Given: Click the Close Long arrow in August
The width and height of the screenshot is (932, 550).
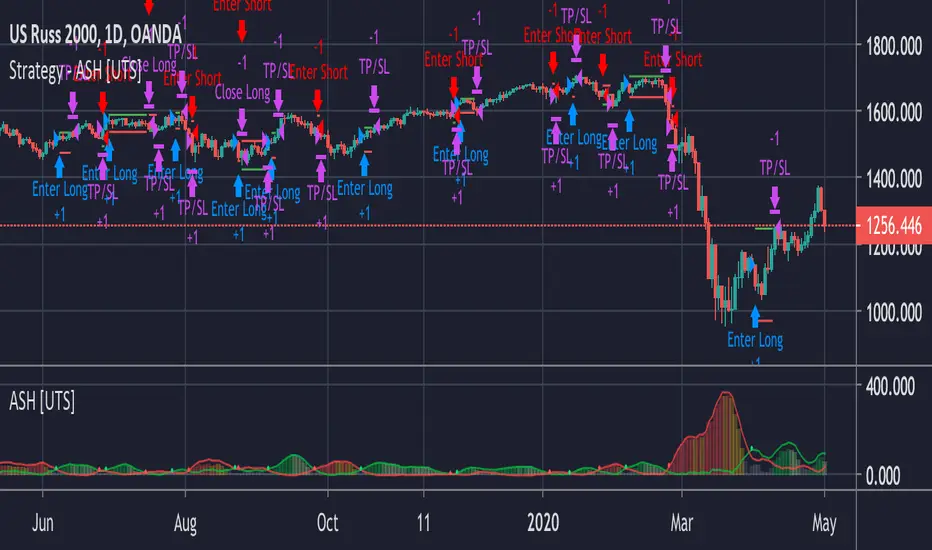Looking at the screenshot, I should tap(242, 120).
